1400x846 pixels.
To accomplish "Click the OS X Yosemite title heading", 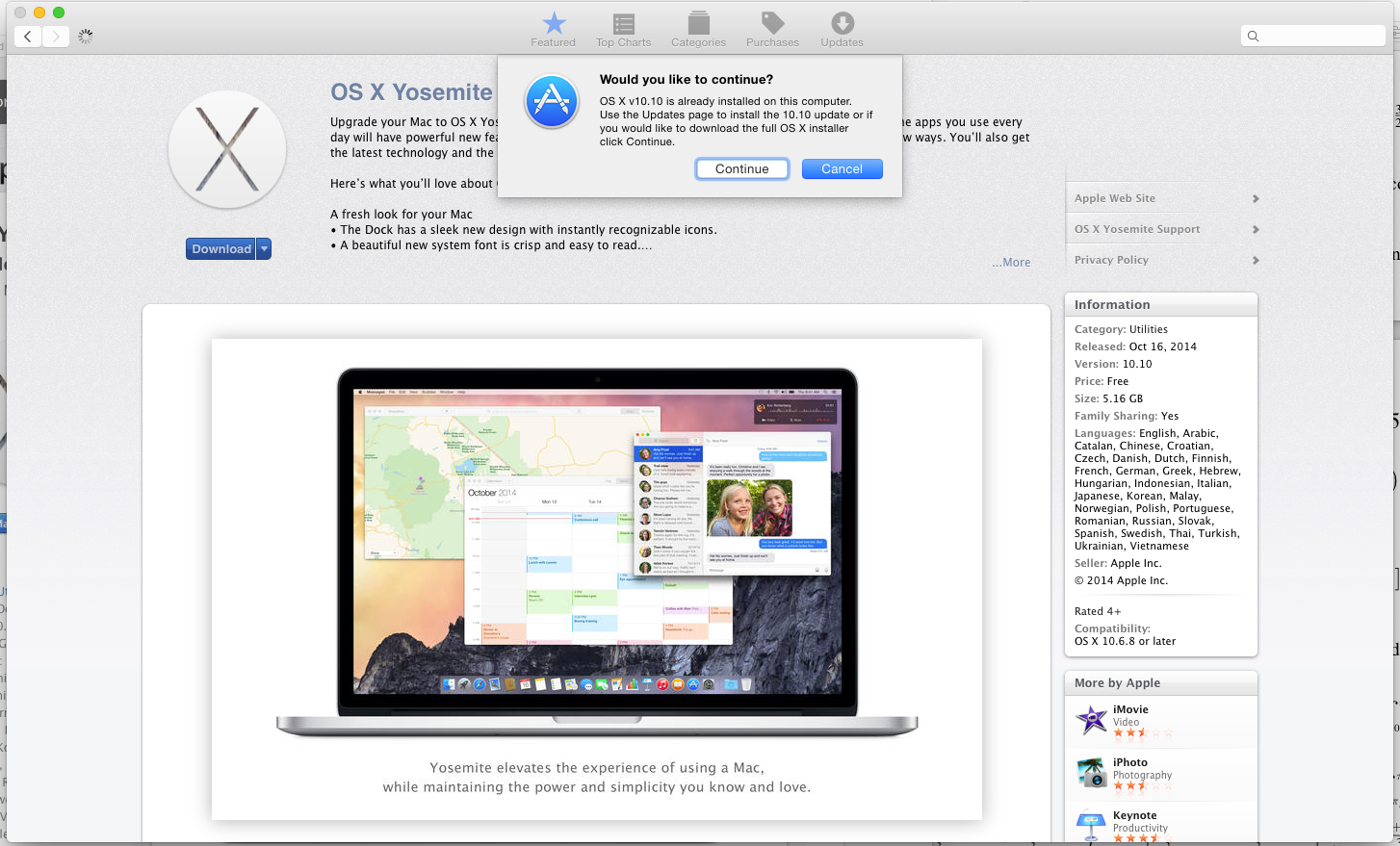I will (411, 92).
